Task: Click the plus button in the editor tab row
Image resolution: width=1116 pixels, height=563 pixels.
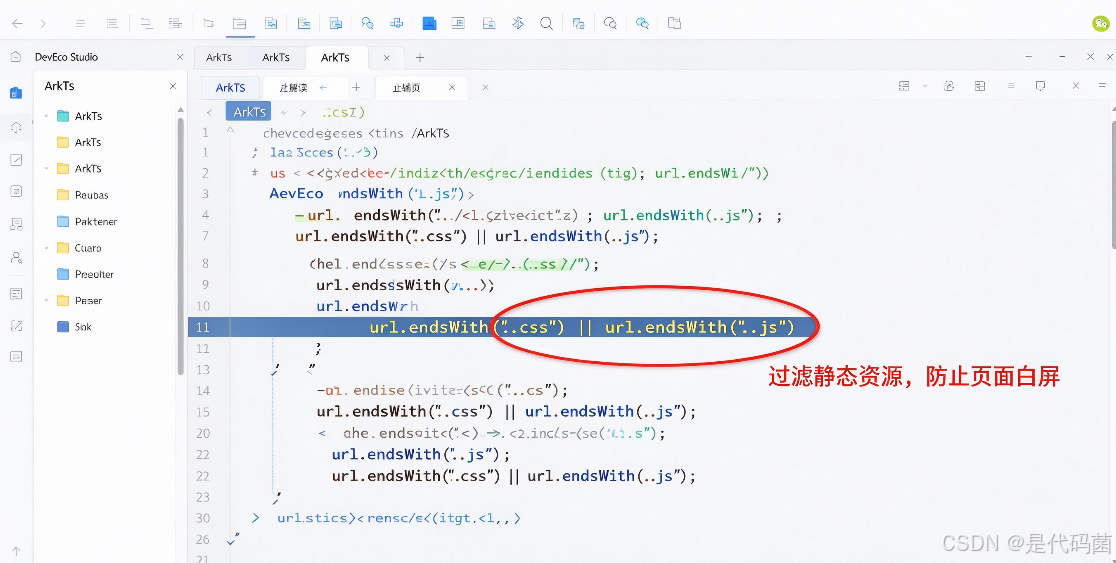Action: pyautogui.click(x=356, y=88)
